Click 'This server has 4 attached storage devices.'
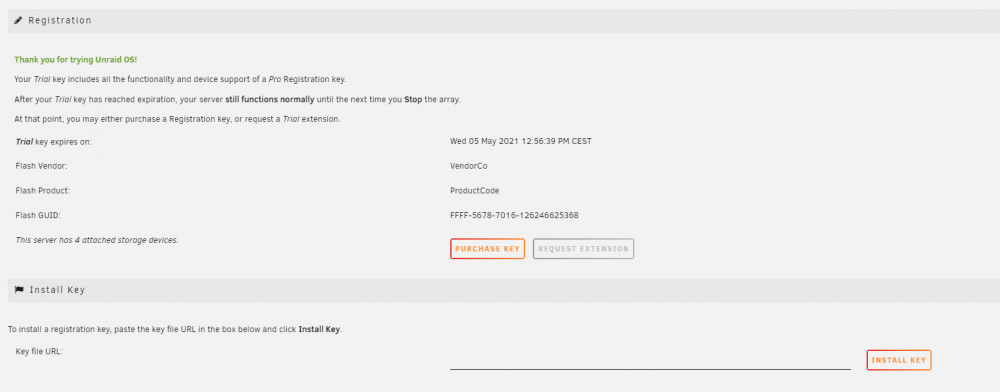The width and height of the screenshot is (1000, 392). (x=97, y=240)
